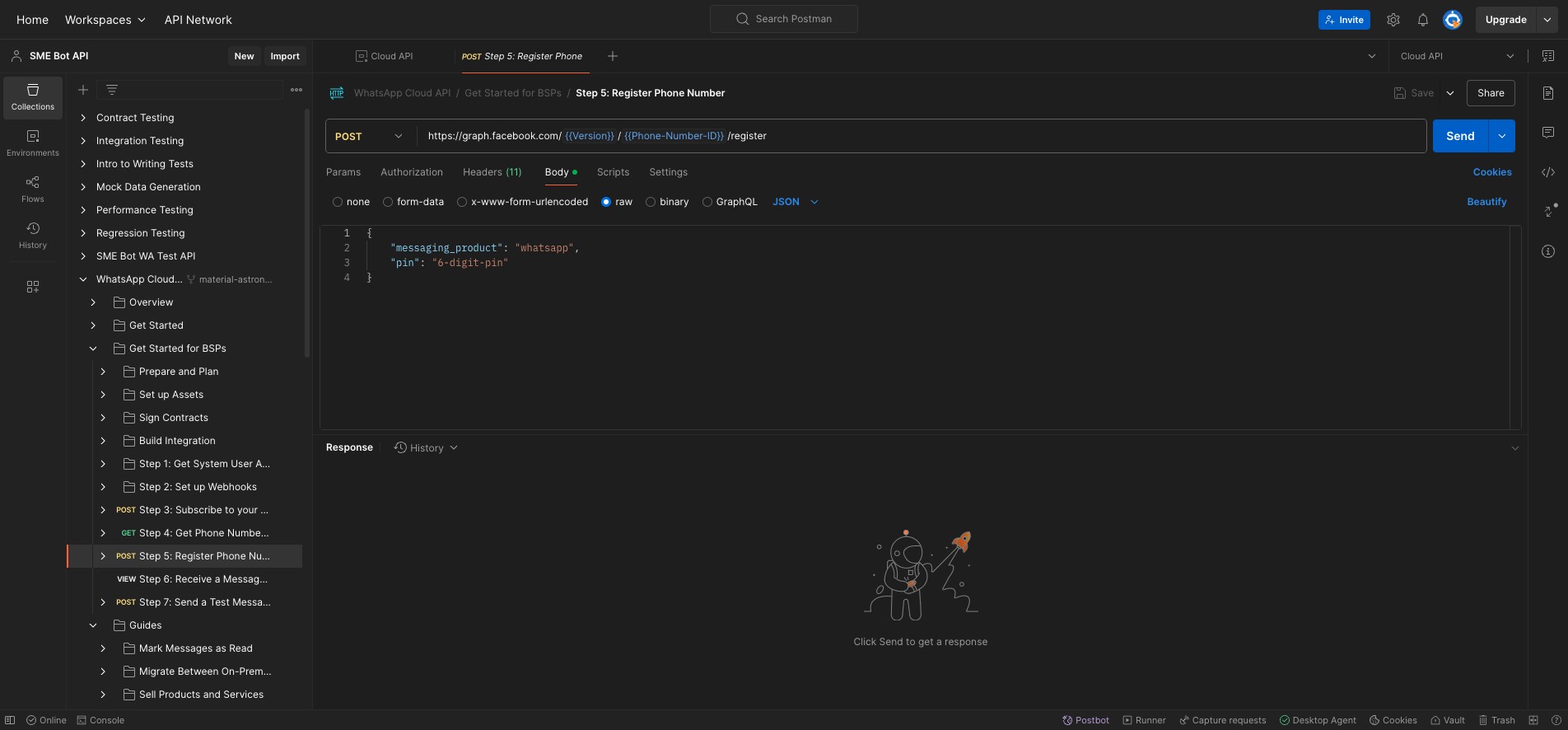Click the Import button
1568x730 pixels.
click(x=285, y=56)
